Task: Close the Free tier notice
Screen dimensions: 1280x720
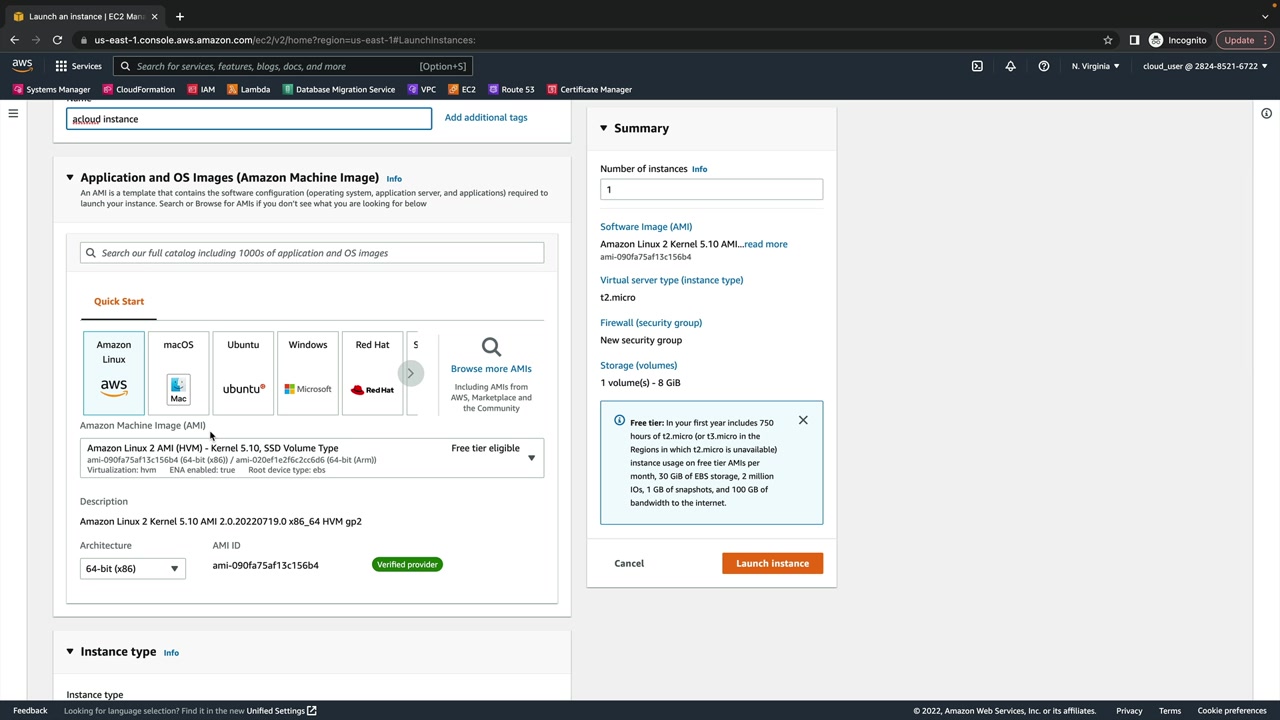Action: coord(803,420)
